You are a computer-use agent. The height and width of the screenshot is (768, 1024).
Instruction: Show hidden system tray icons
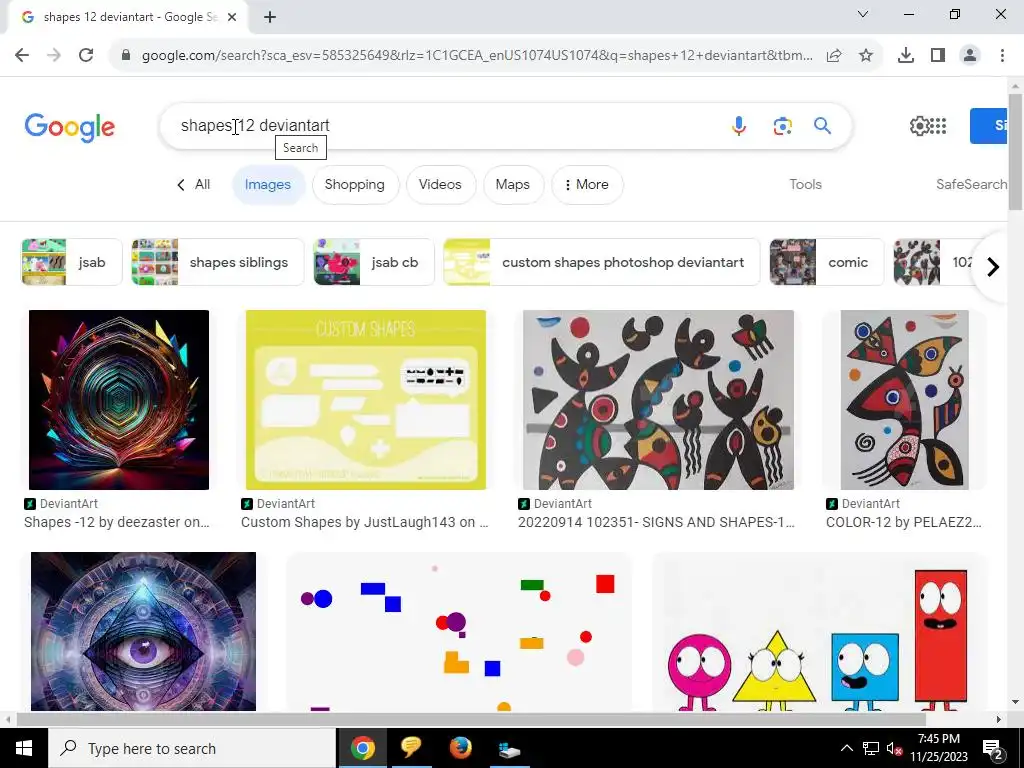tap(846, 748)
